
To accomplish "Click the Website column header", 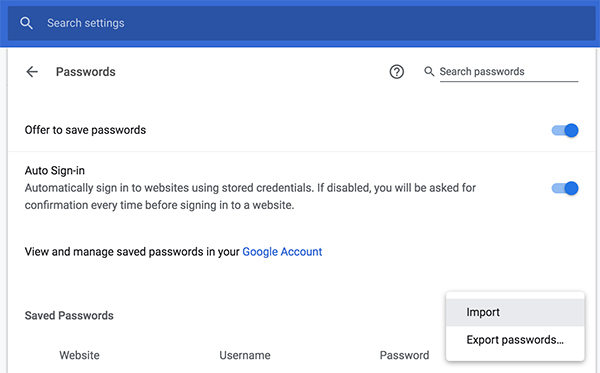I will (x=79, y=355).
